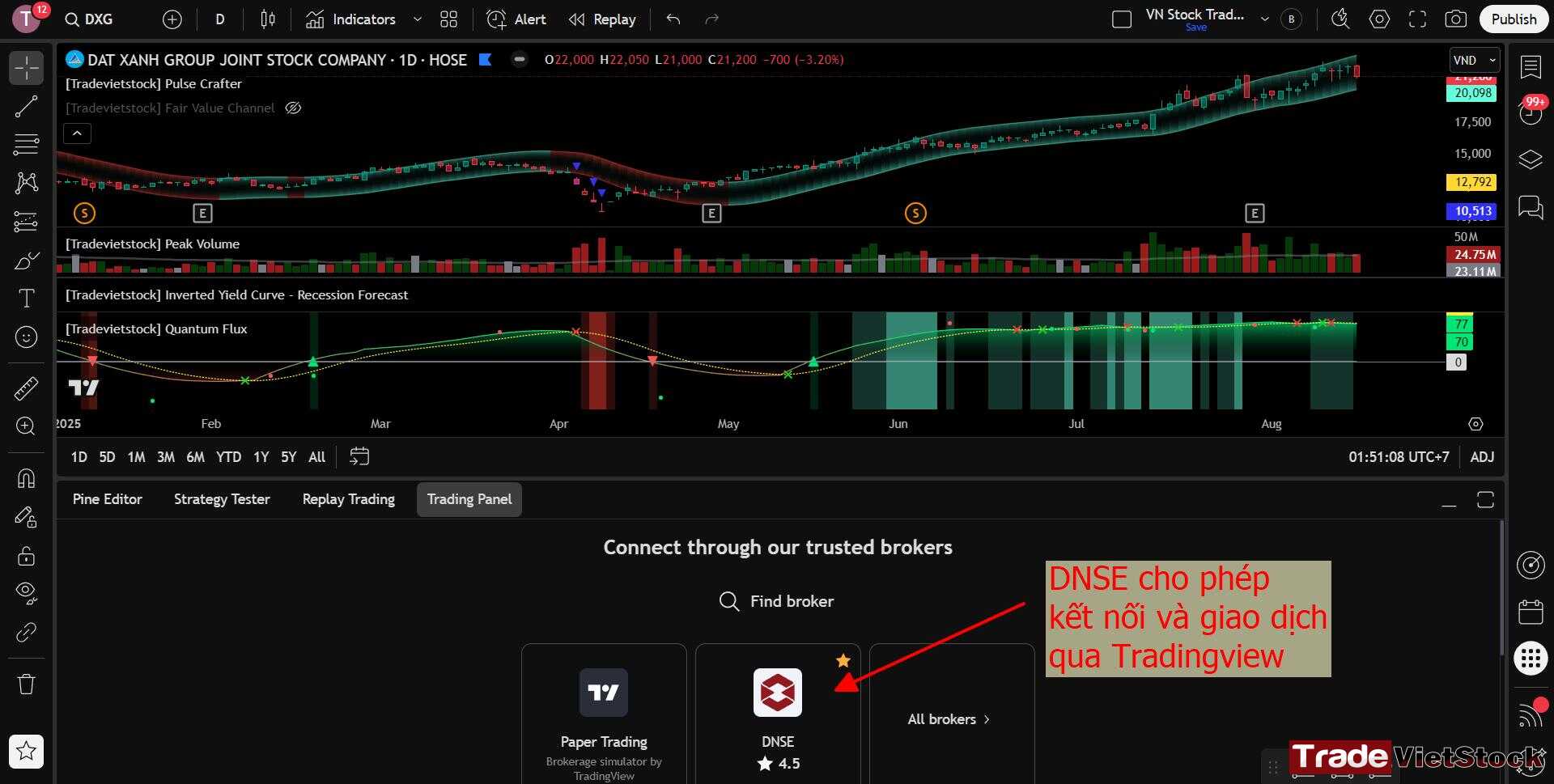
Task: Open the go to date calendar
Action: [359, 457]
